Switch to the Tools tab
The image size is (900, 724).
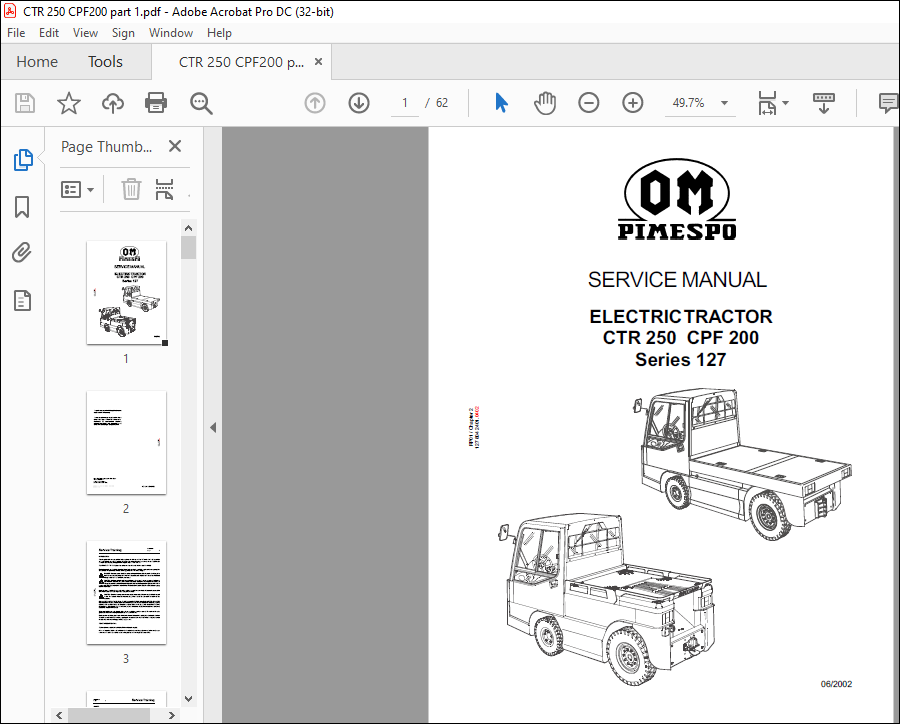[105, 61]
